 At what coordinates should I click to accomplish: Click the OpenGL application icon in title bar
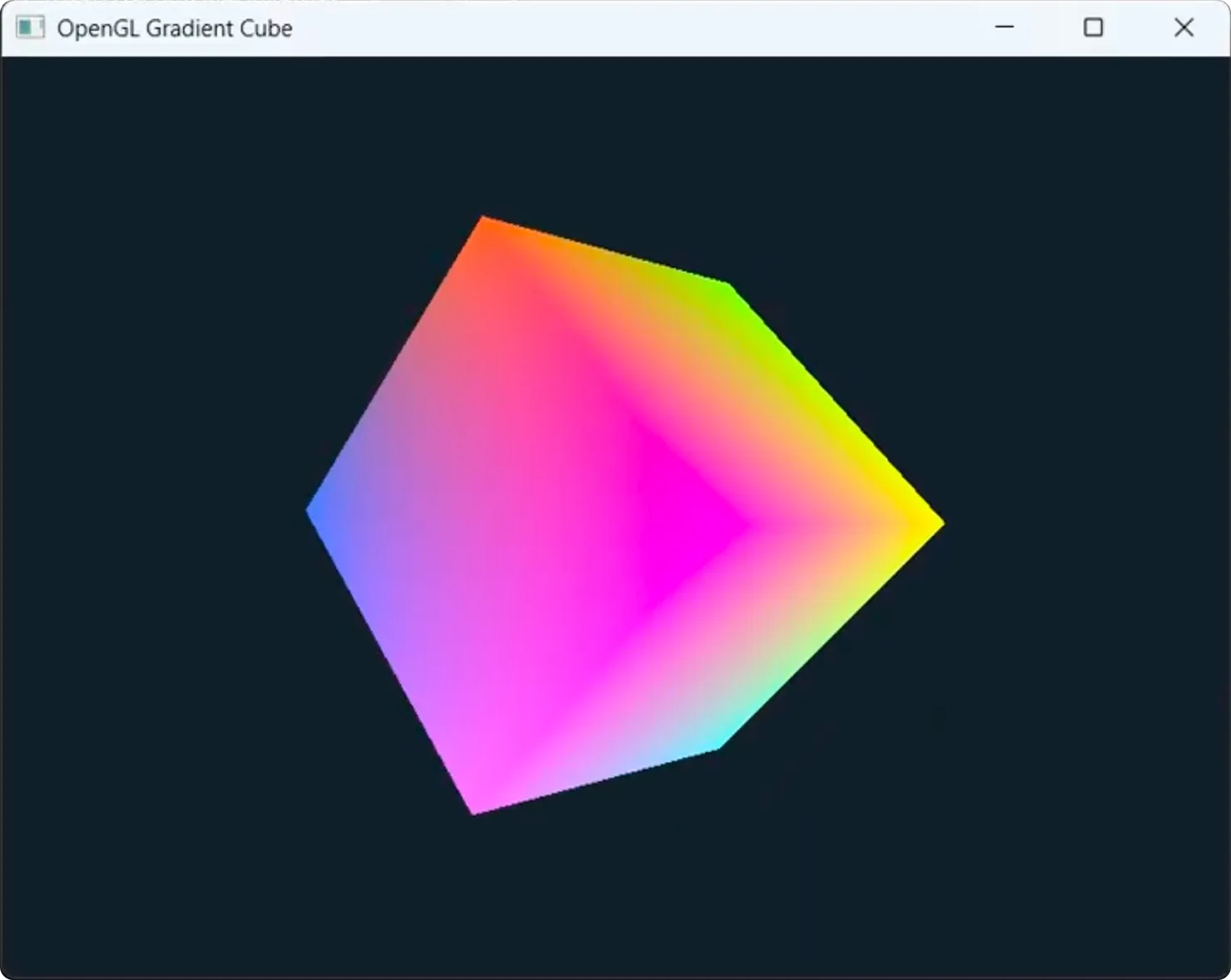[x=31, y=27]
